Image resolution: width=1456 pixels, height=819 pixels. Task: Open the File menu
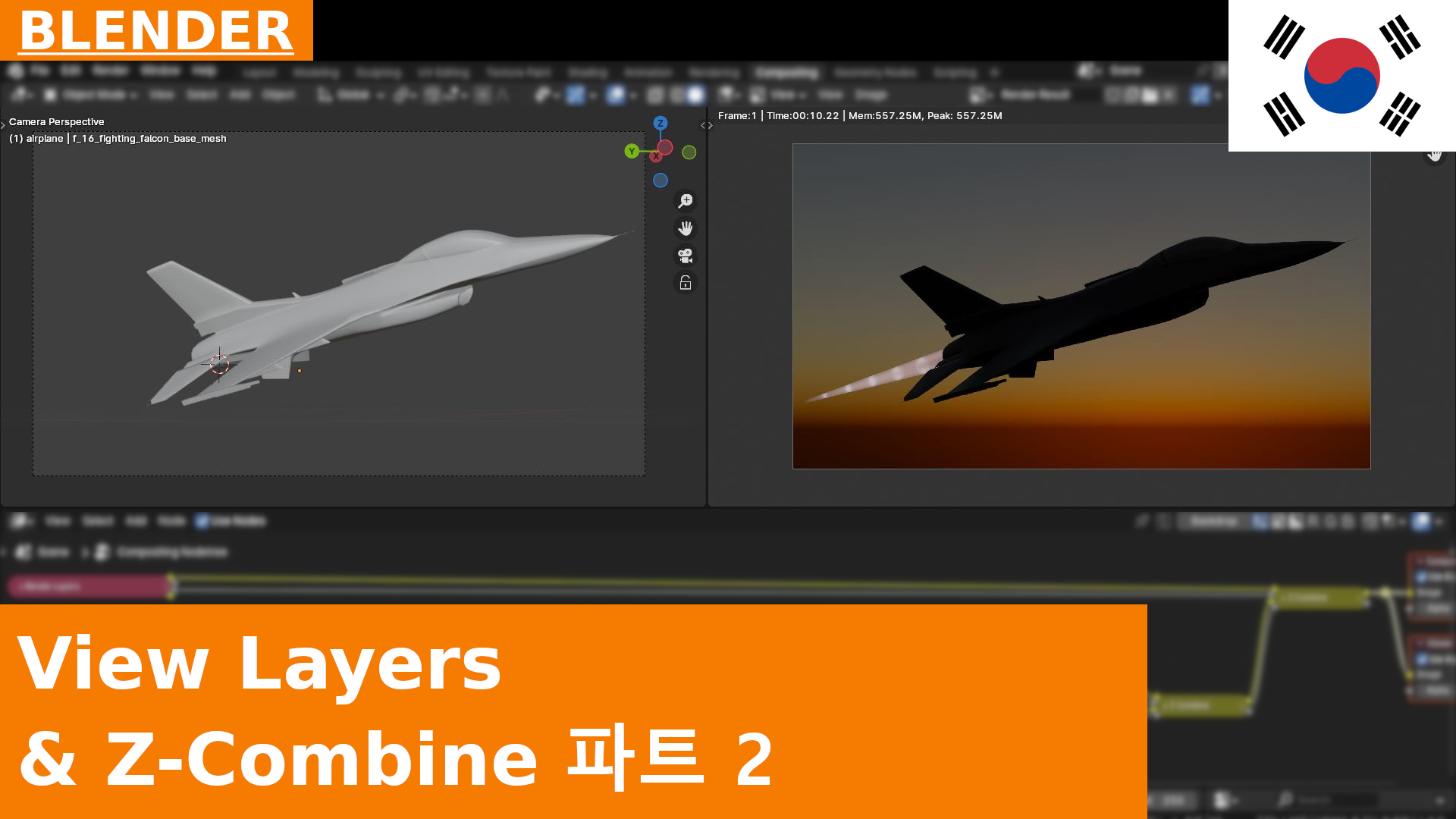(40, 71)
